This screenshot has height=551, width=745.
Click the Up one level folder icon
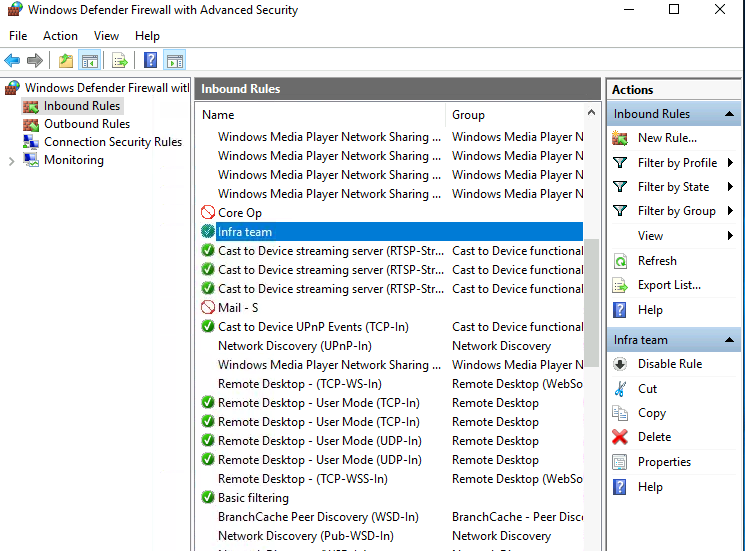66,61
